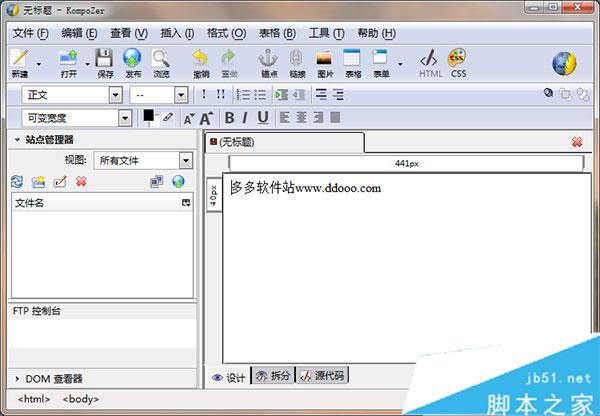The image size is (600, 416).
Task: Click the Site Manager rename icon
Action: click(60, 181)
